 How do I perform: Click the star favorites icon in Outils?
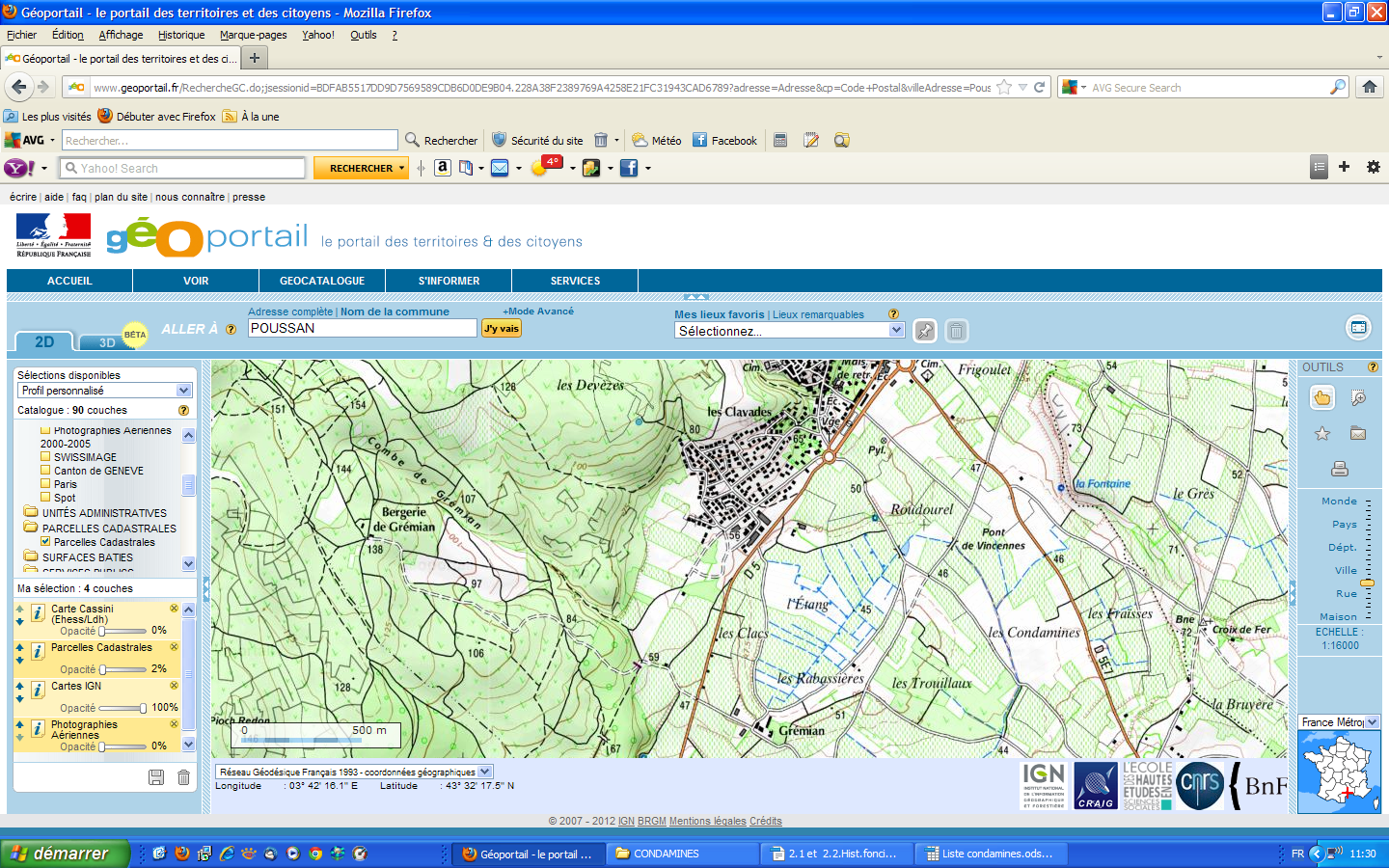1321,434
